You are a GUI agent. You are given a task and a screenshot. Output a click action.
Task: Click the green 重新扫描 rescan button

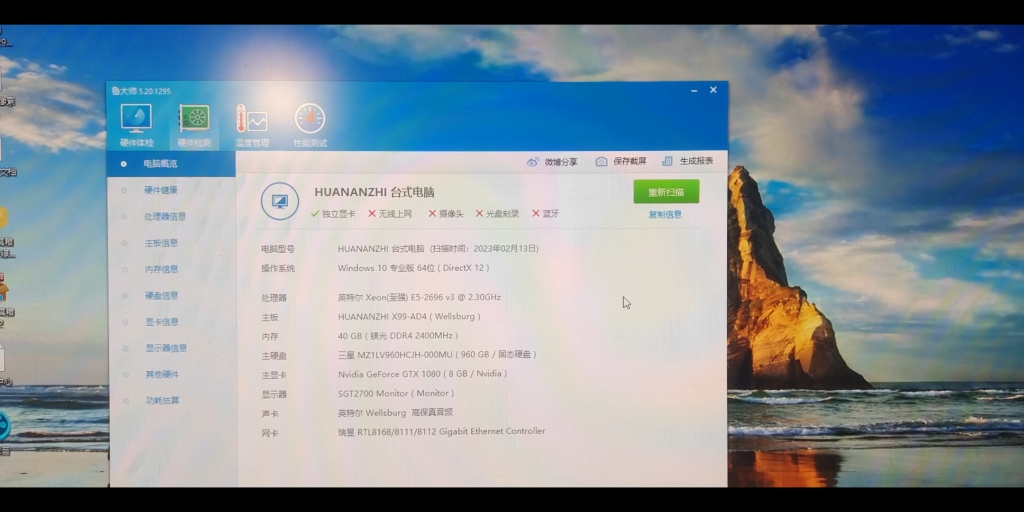[666, 192]
